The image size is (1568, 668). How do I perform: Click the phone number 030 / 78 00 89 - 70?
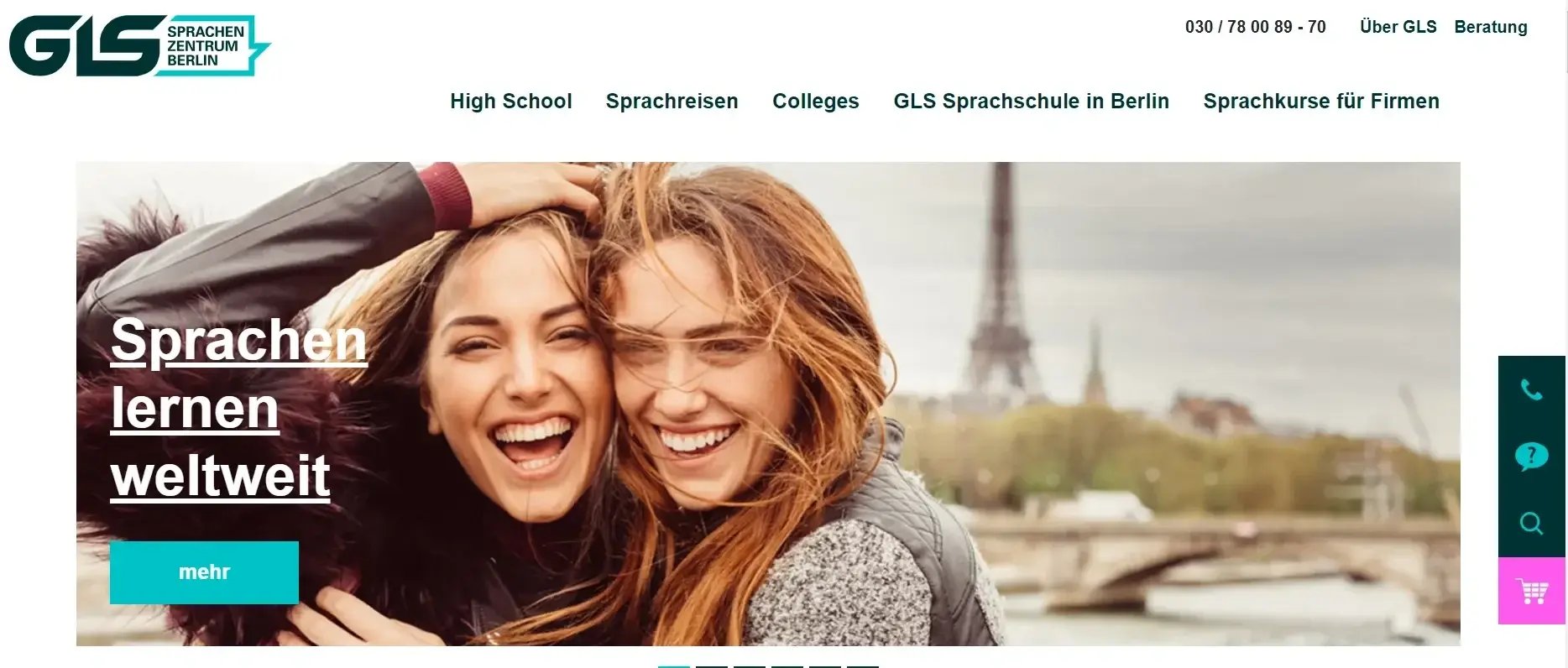pyautogui.click(x=1255, y=27)
